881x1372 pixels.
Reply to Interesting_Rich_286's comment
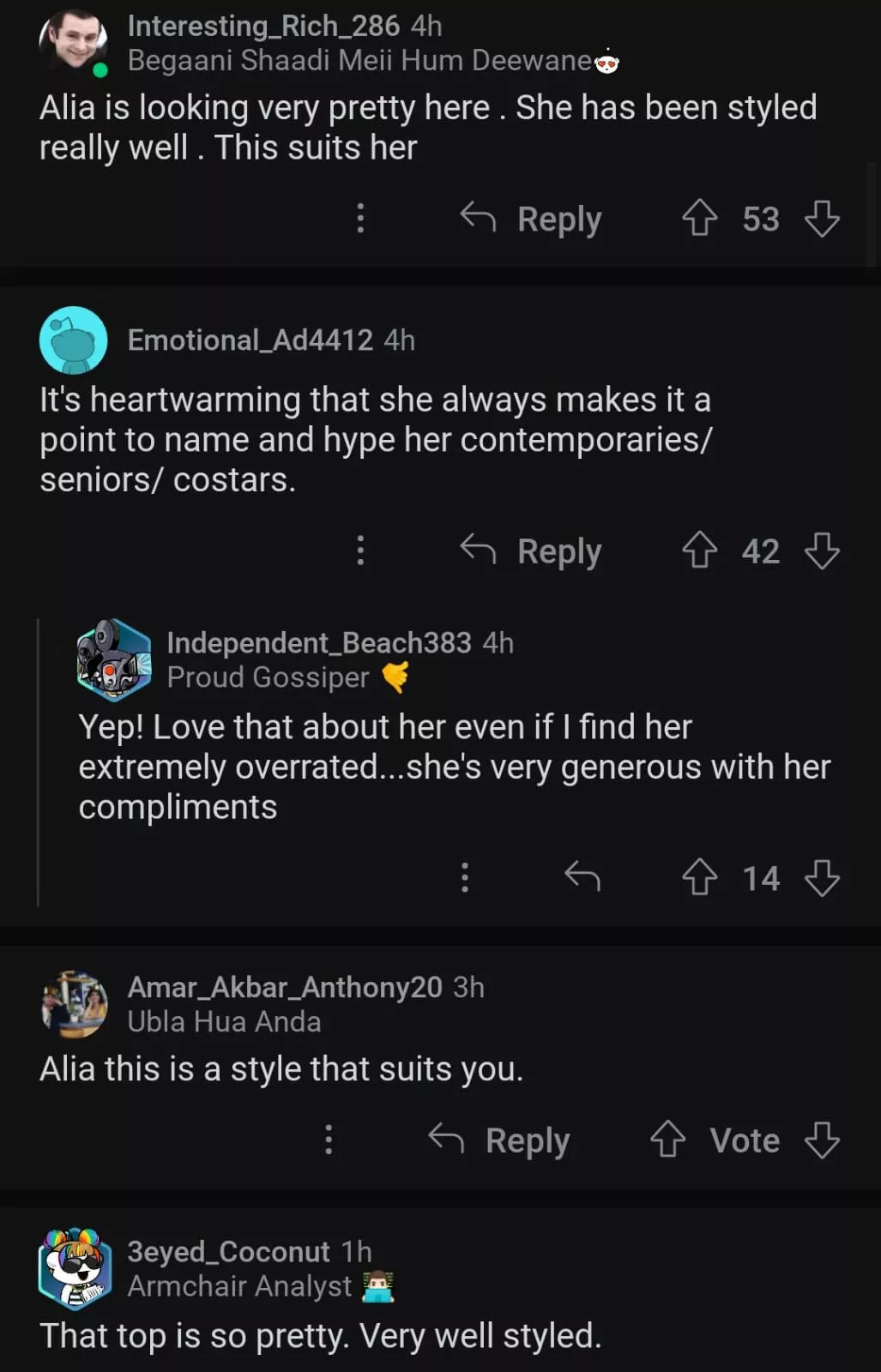[532, 219]
